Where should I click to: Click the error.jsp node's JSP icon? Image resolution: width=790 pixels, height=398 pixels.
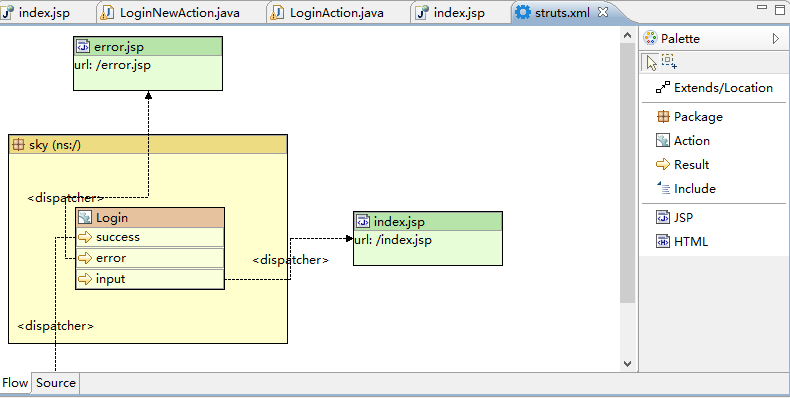coord(83,46)
